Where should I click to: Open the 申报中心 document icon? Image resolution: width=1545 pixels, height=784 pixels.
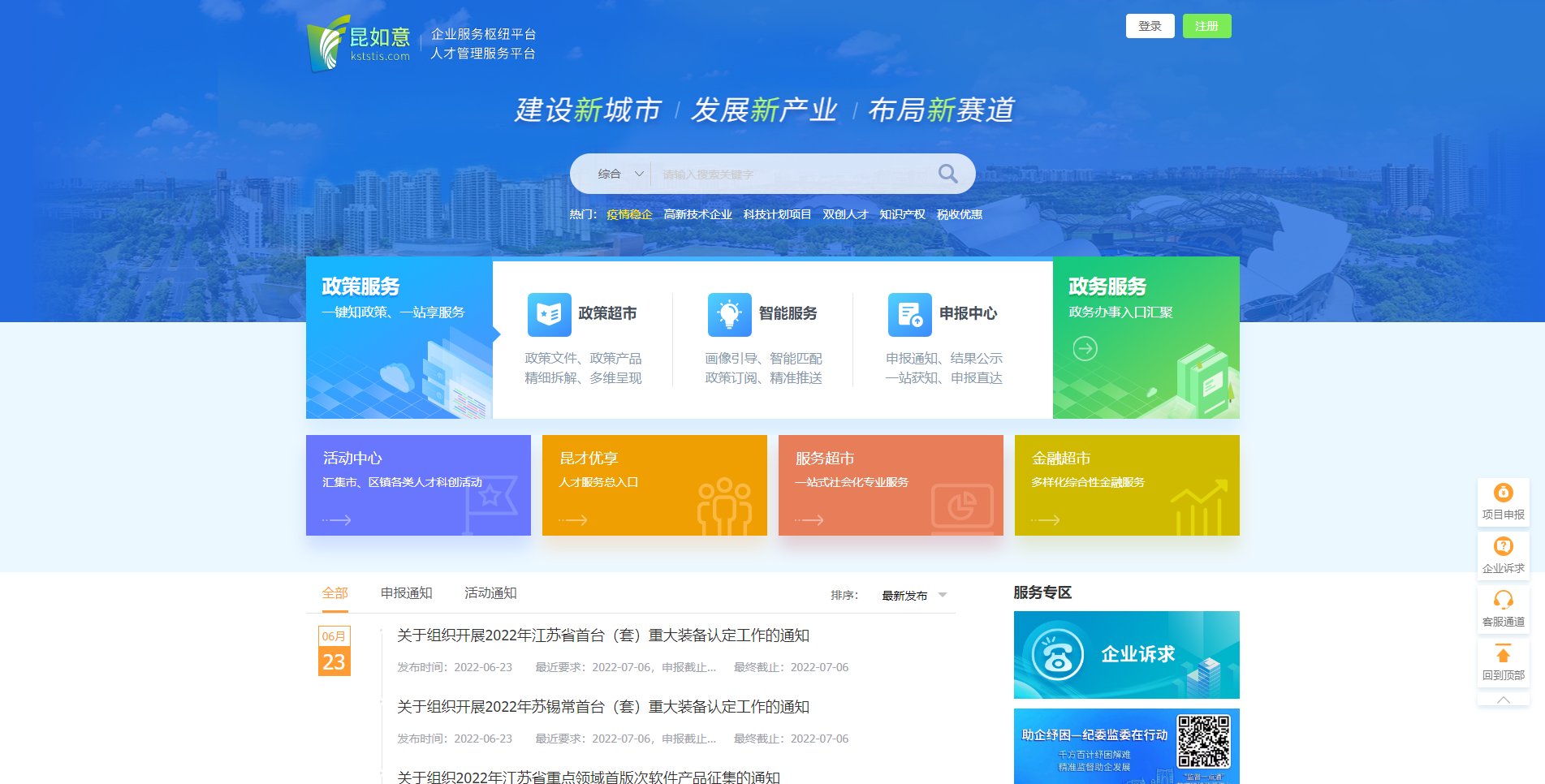coord(909,315)
